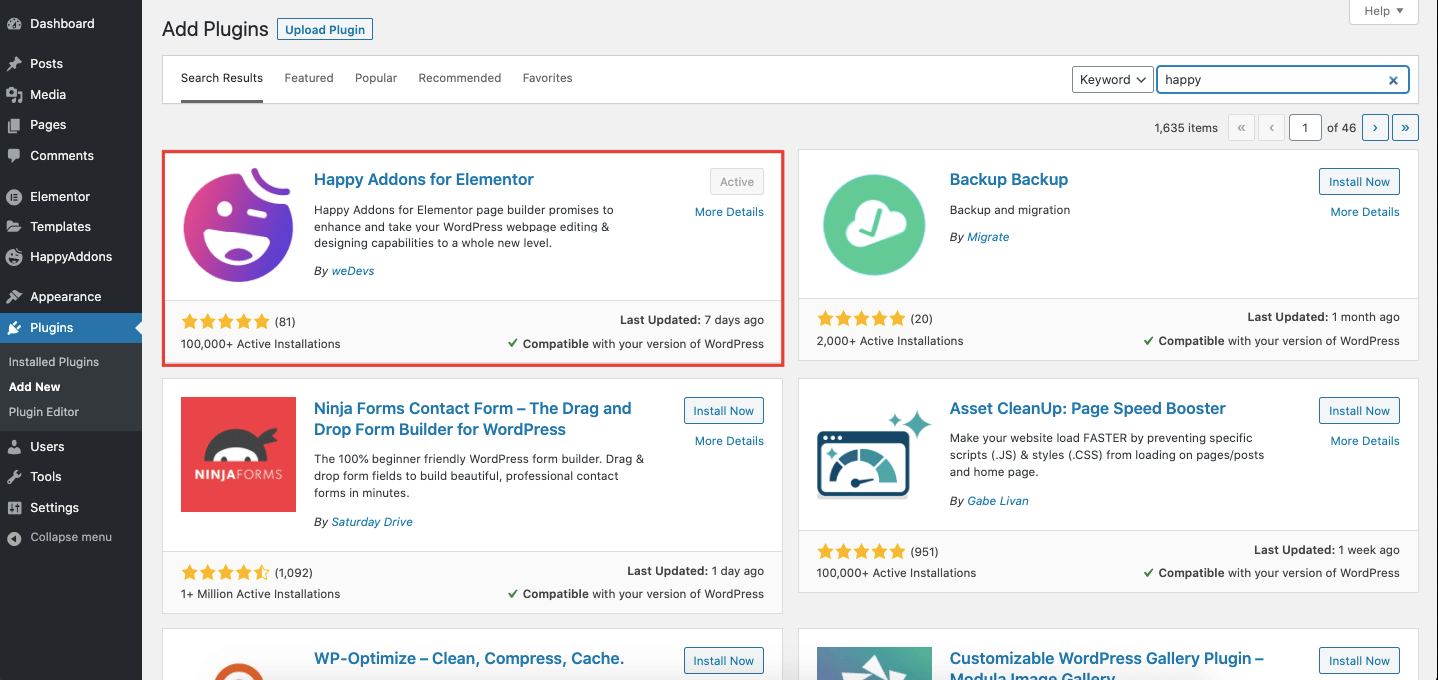Open More Details for Asset CleanUp
This screenshot has height=680, width=1438.
click(x=1365, y=441)
